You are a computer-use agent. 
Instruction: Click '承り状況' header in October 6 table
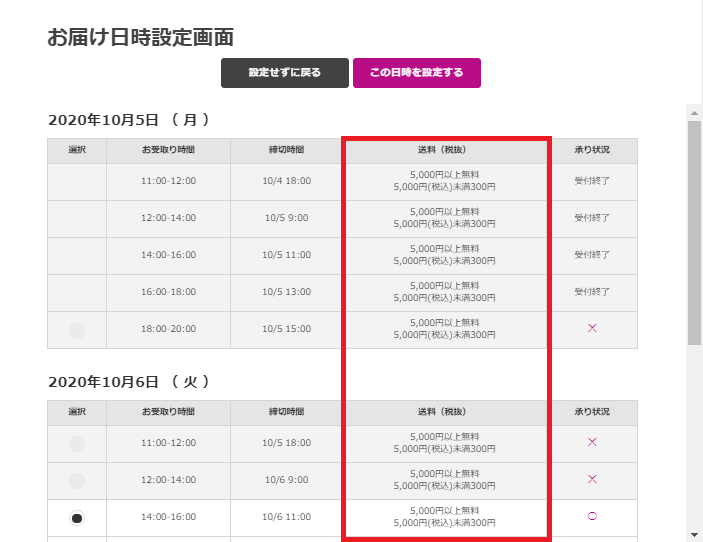click(x=592, y=412)
